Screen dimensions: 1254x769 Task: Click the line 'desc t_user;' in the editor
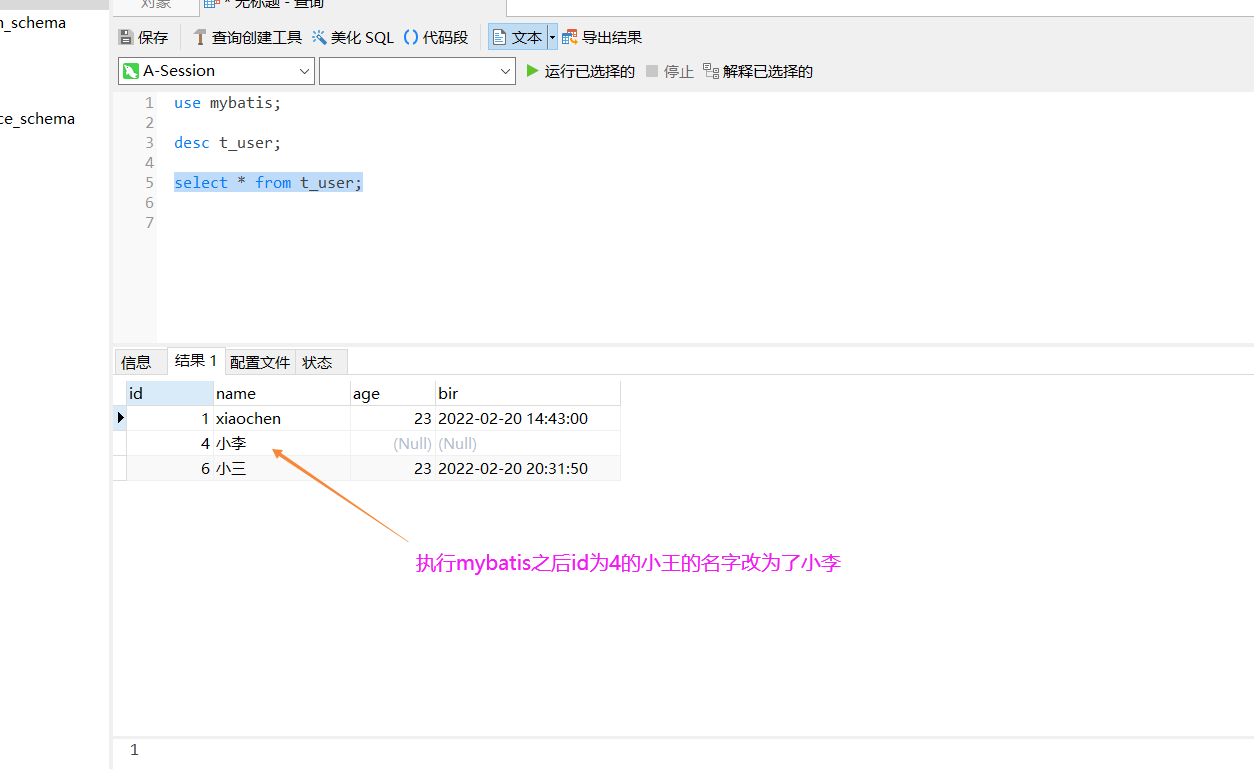[x=228, y=142]
